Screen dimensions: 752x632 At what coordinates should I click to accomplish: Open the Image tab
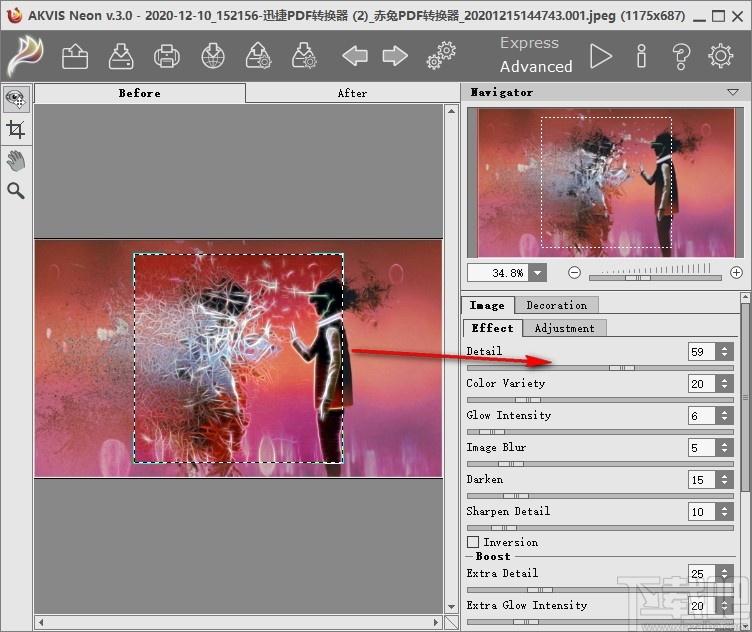click(x=487, y=305)
